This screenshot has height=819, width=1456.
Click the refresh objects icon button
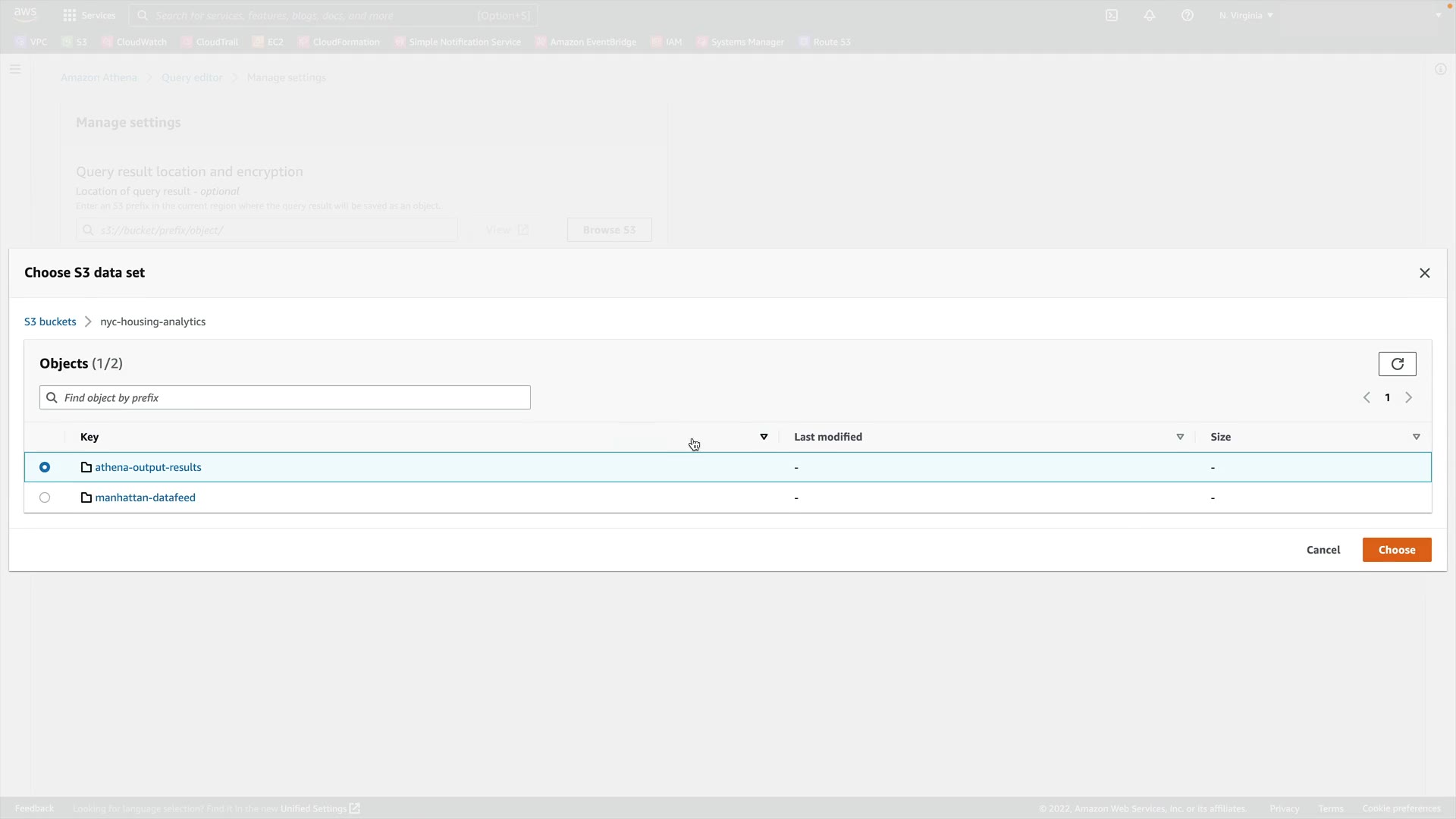point(1397,364)
